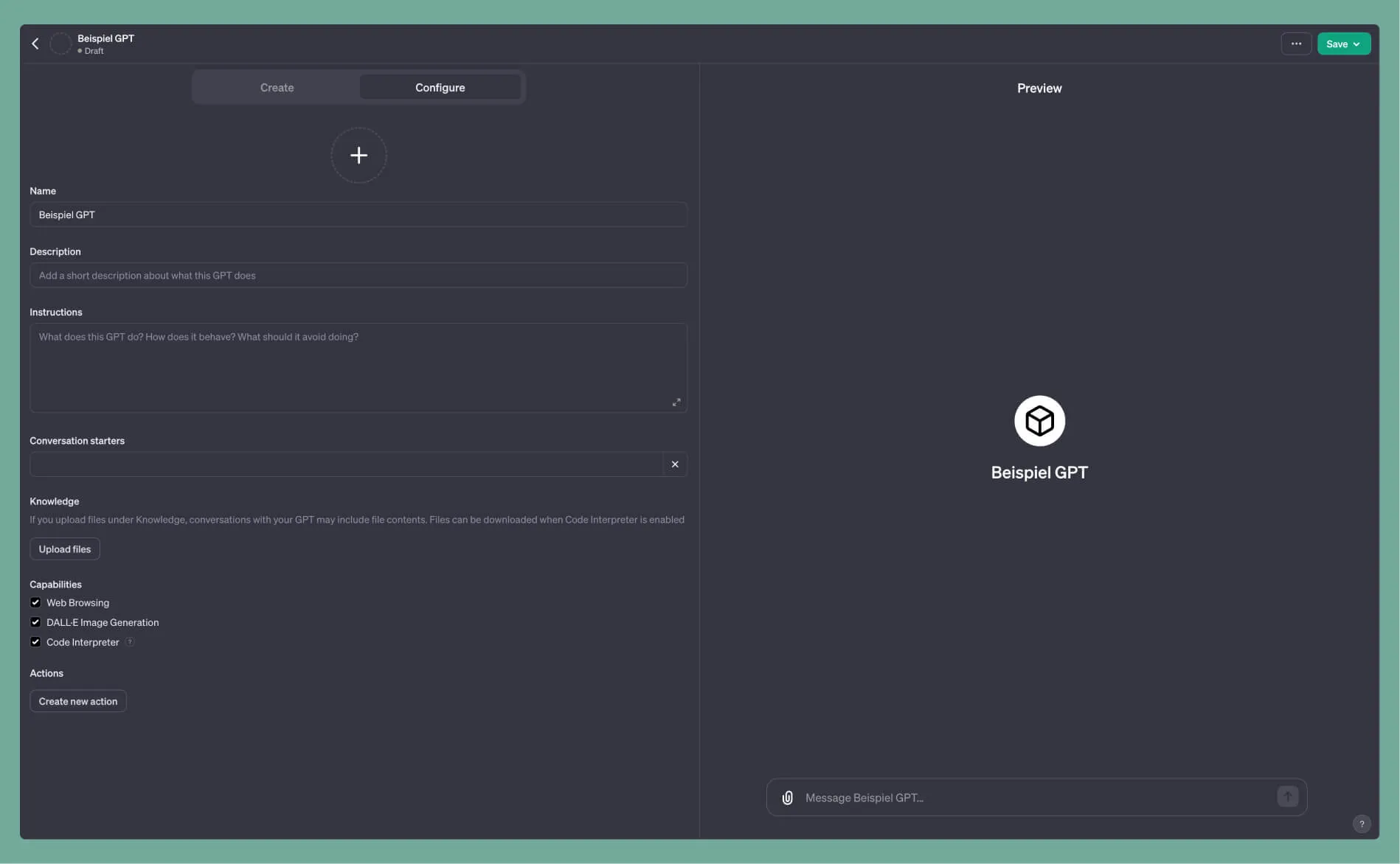Click the send message arrow button
This screenshot has width=1400, height=864.
pyautogui.click(x=1286, y=796)
